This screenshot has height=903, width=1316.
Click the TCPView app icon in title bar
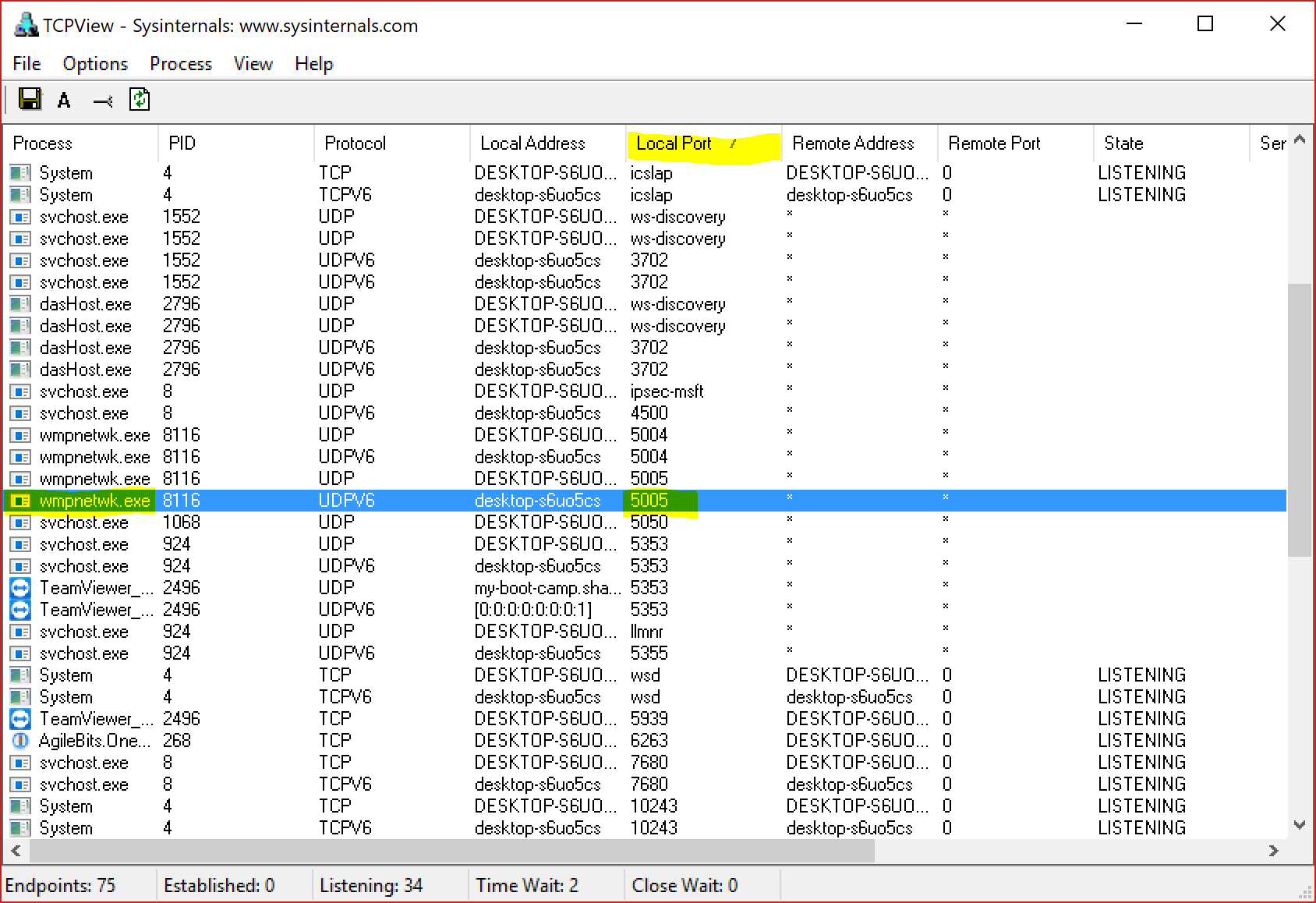(x=26, y=25)
